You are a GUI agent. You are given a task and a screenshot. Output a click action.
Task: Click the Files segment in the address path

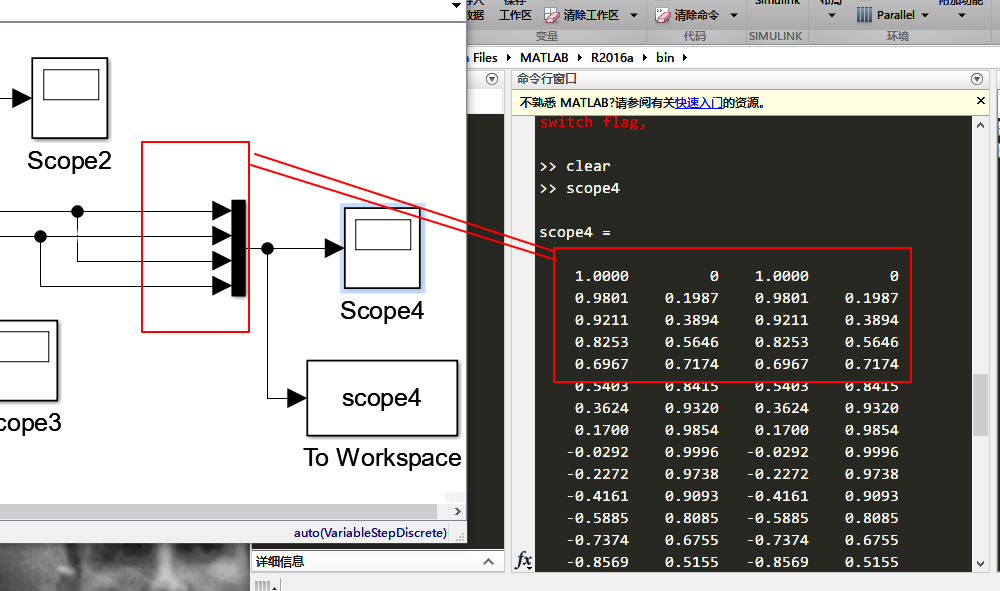pos(485,57)
